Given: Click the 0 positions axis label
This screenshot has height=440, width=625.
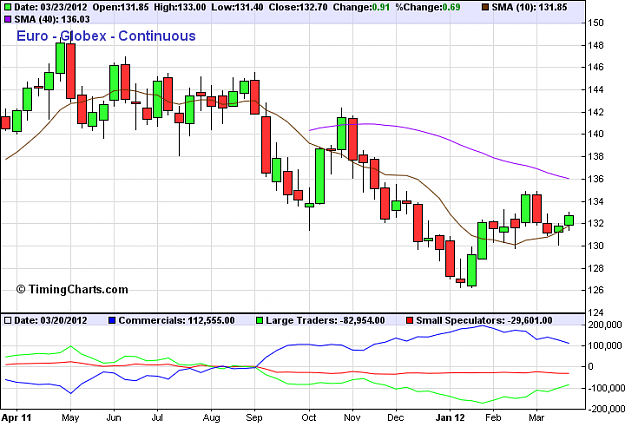Looking at the screenshot, I should tap(591, 367).
